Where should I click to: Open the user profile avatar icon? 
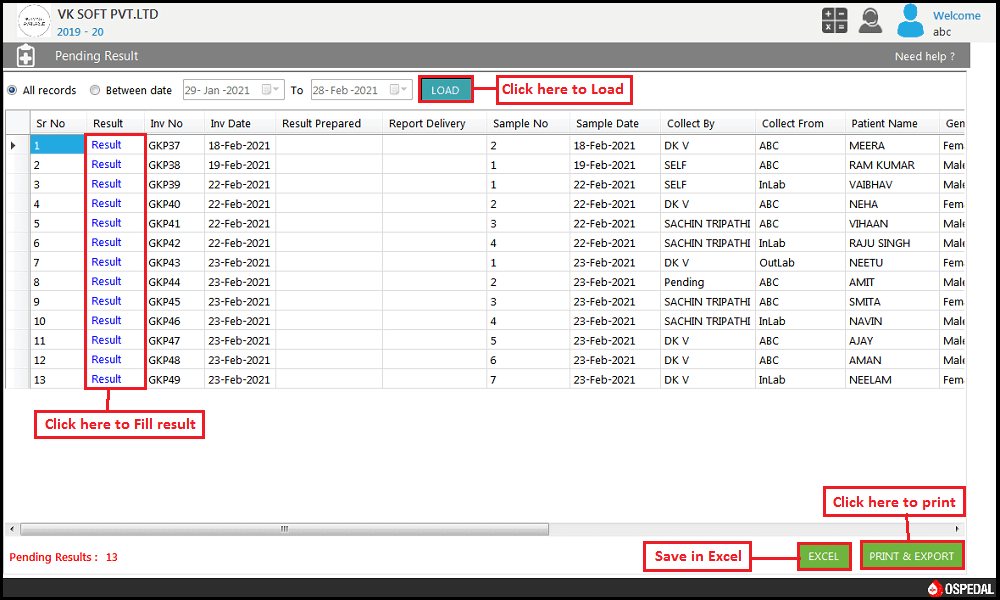pyautogui.click(x=910, y=20)
